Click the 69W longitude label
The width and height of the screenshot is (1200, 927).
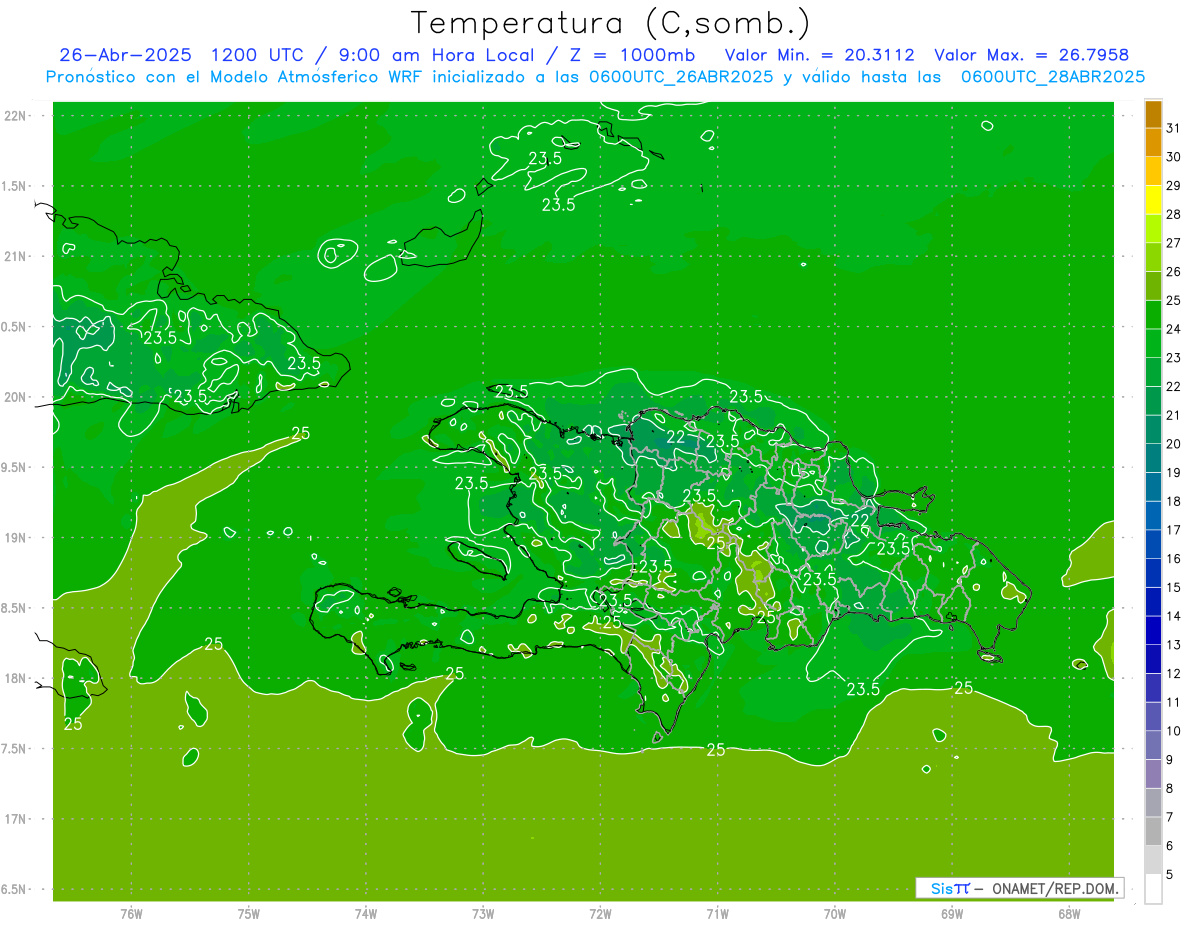coord(951,914)
